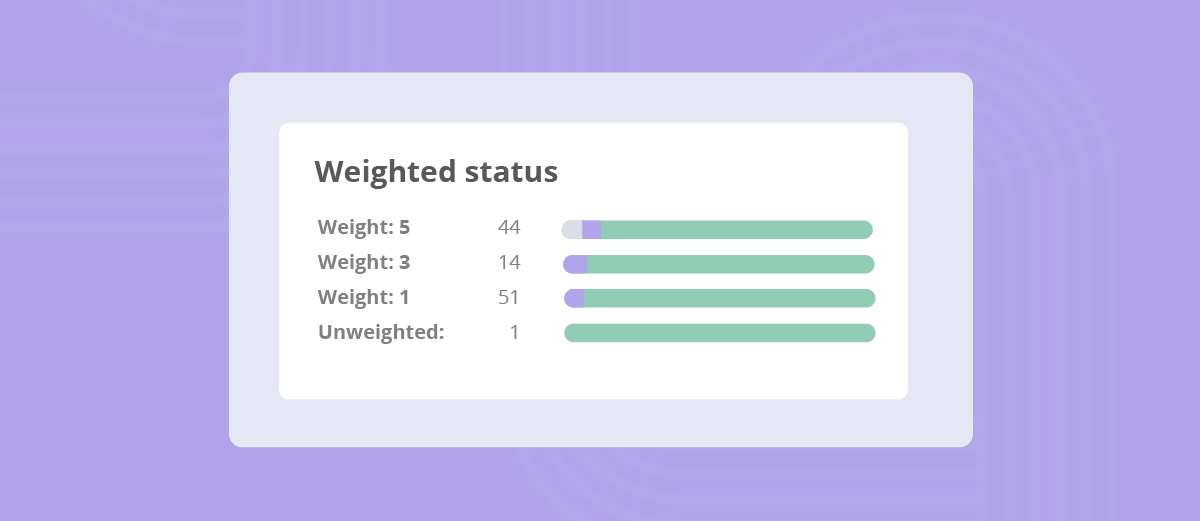Click the count 14 for Weight 3

[x=509, y=262]
